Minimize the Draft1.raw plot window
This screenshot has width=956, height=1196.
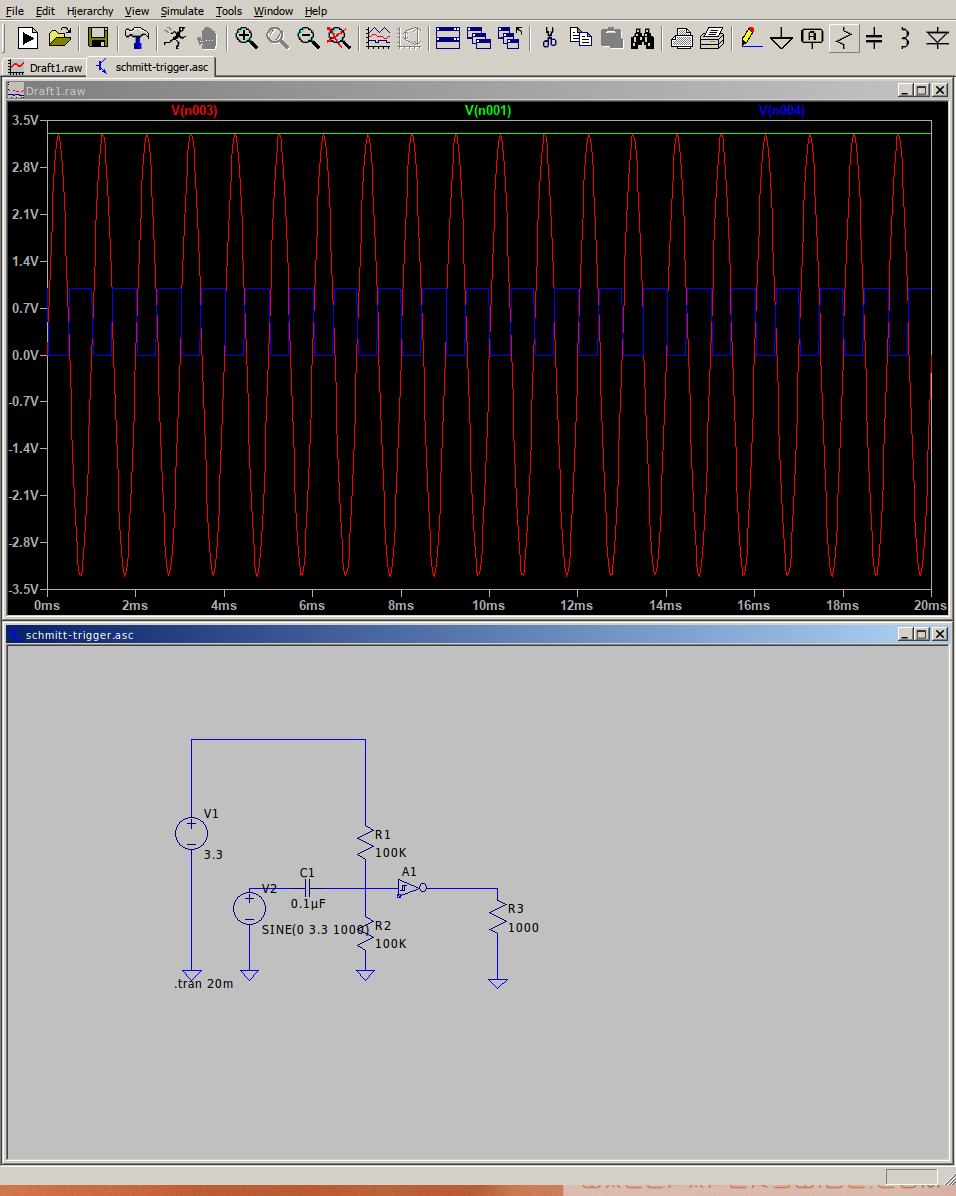906,90
